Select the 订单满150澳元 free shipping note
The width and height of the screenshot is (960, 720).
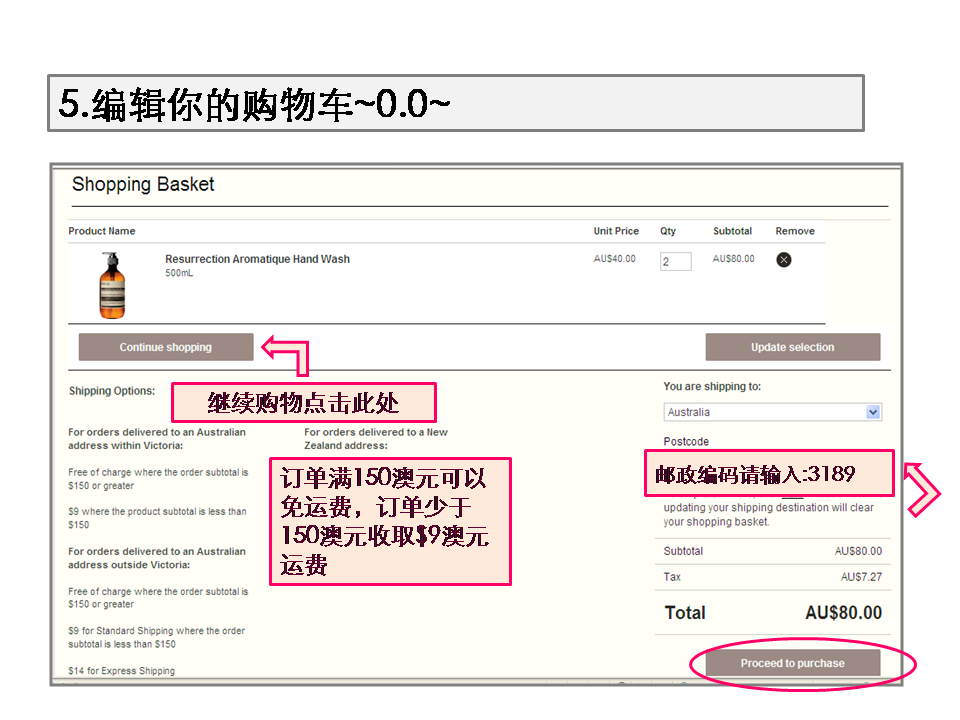(x=390, y=521)
